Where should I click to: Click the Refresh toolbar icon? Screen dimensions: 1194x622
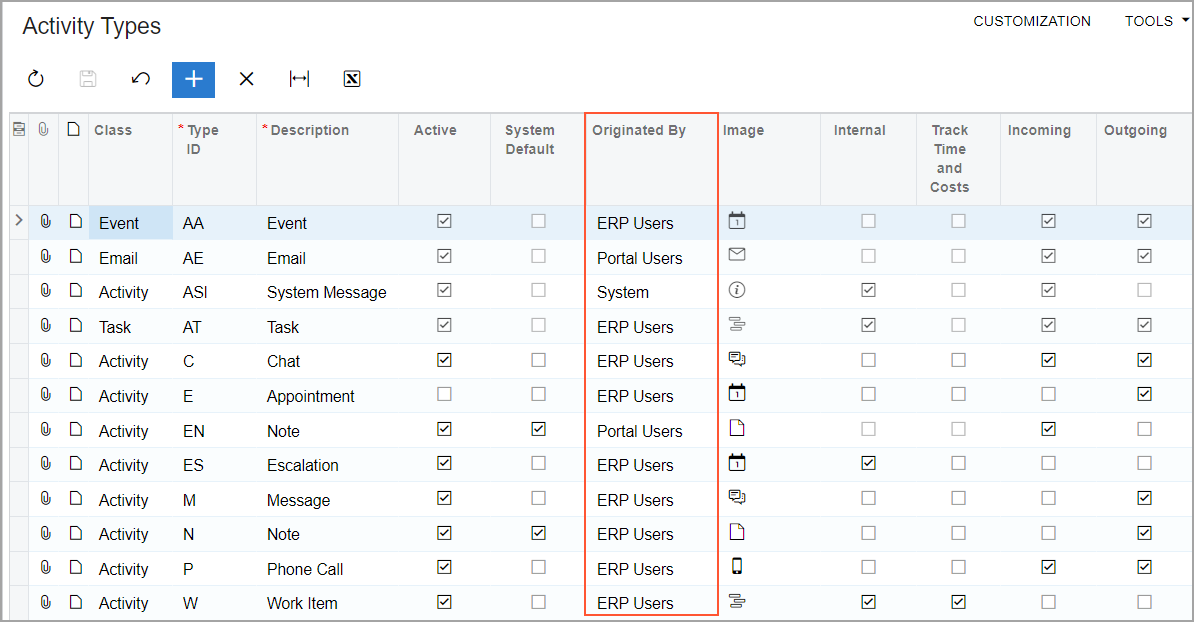coord(36,79)
